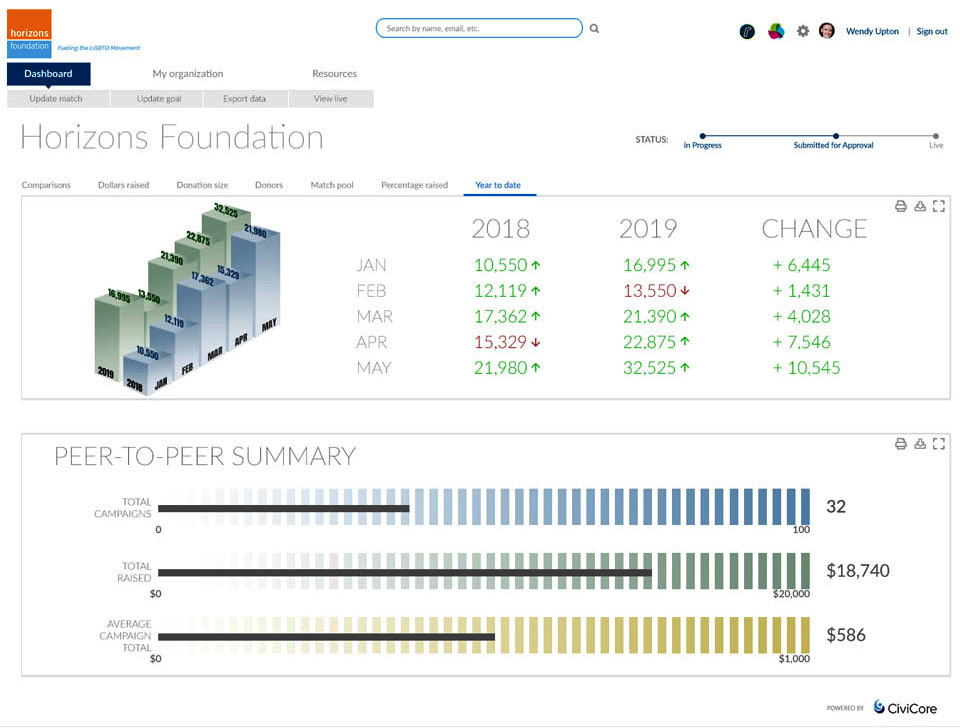Click the Submitted for Approval status marker

pos(835,136)
